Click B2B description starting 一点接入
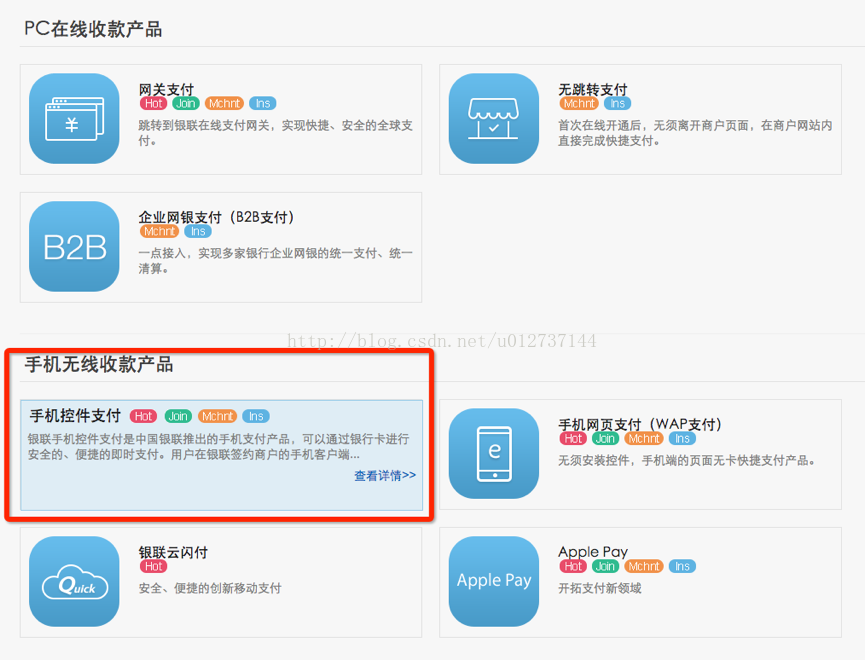 coord(276,261)
